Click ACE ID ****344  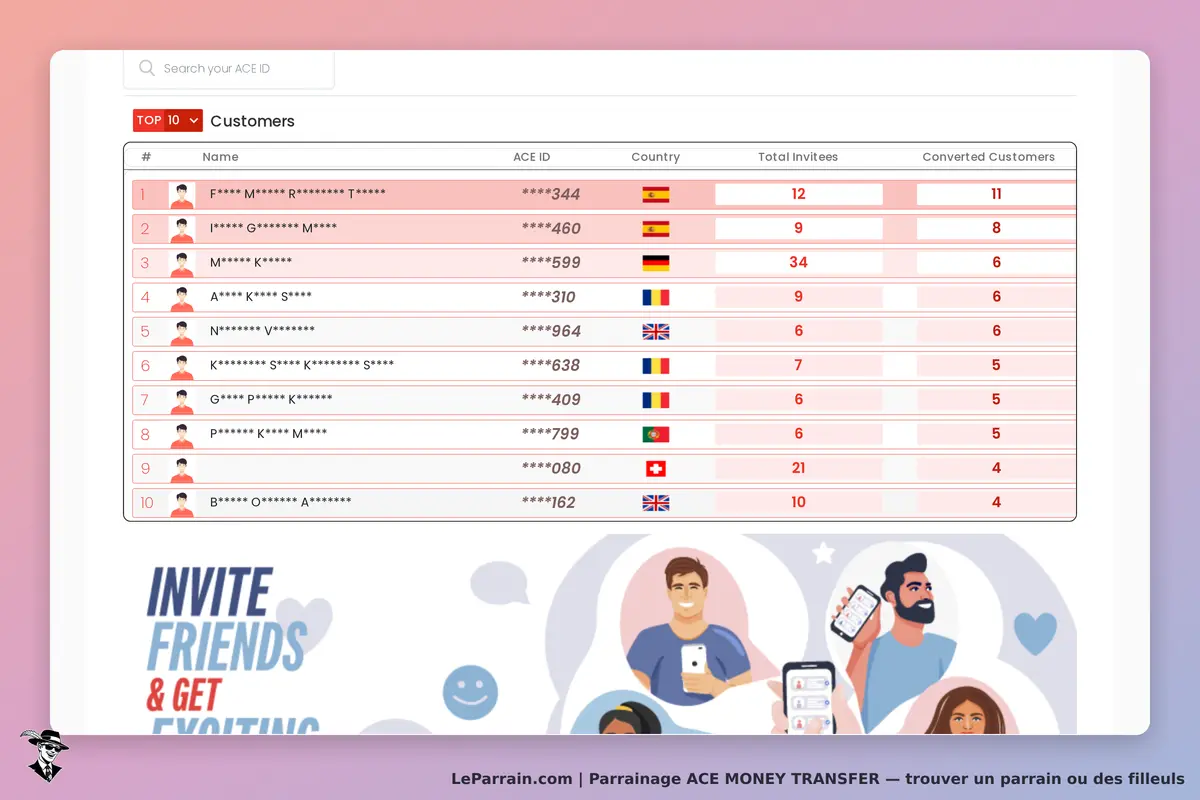pos(551,194)
